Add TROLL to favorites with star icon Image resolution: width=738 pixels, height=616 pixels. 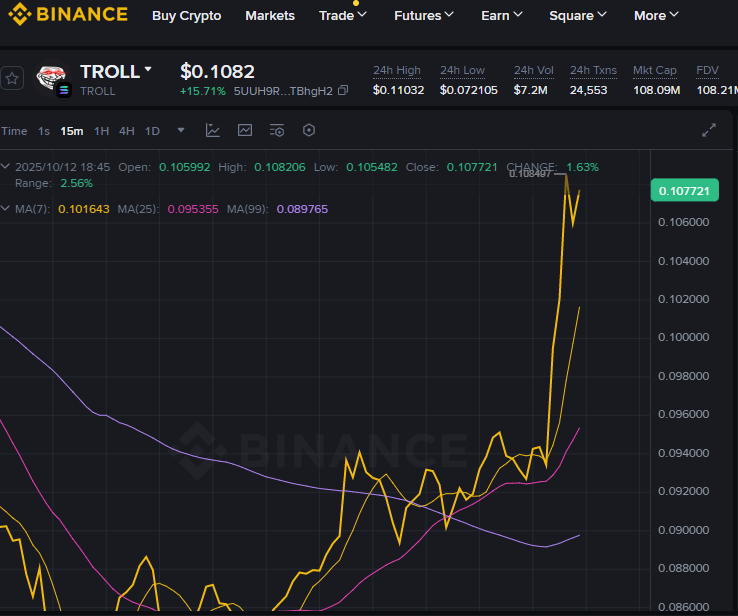tap(12, 78)
